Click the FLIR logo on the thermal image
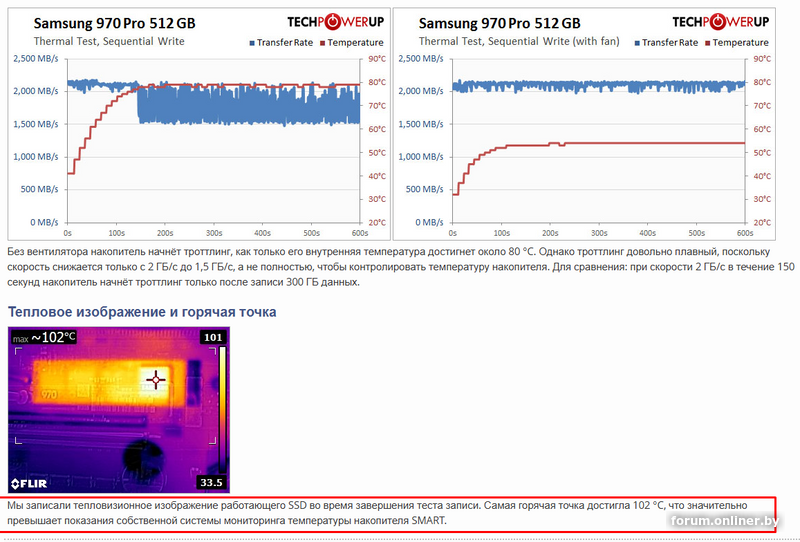Screen dimensions: 800x542 (x=29, y=483)
